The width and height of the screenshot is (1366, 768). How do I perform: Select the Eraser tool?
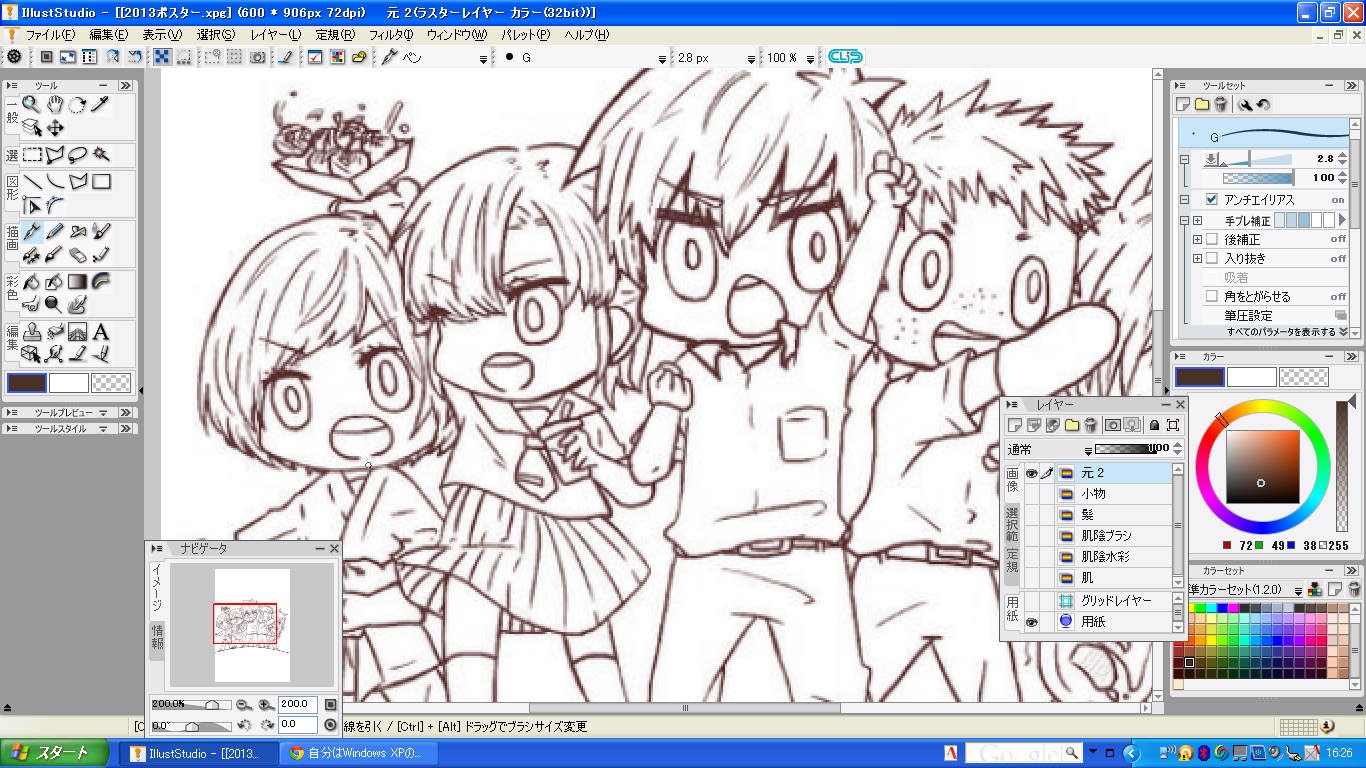78,254
